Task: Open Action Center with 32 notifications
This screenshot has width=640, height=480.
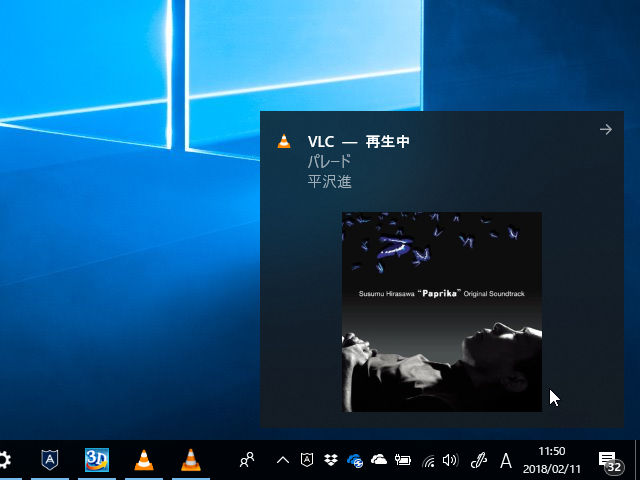Action: click(x=610, y=461)
